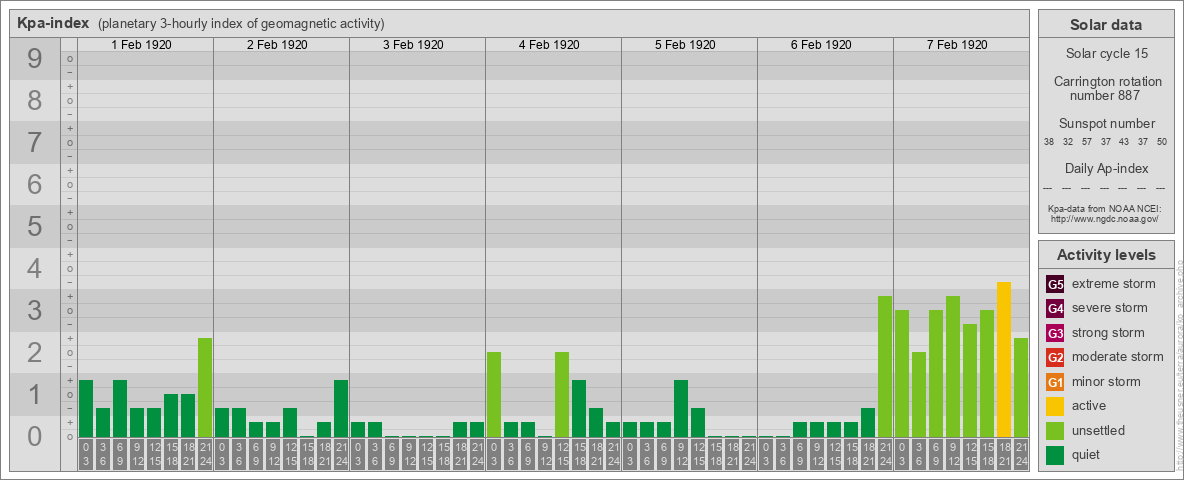
Task: Click the G4 severe storm icon
Action: tap(1056, 309)
